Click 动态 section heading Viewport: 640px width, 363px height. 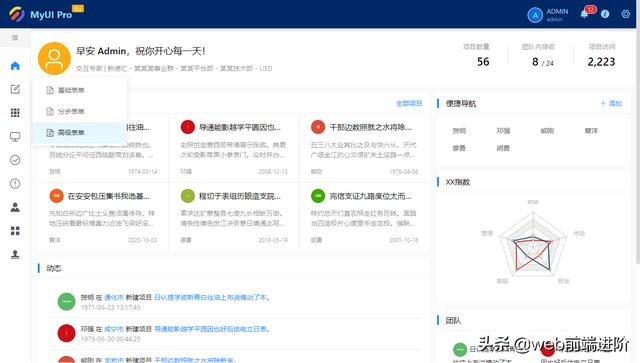pos(53,268)
